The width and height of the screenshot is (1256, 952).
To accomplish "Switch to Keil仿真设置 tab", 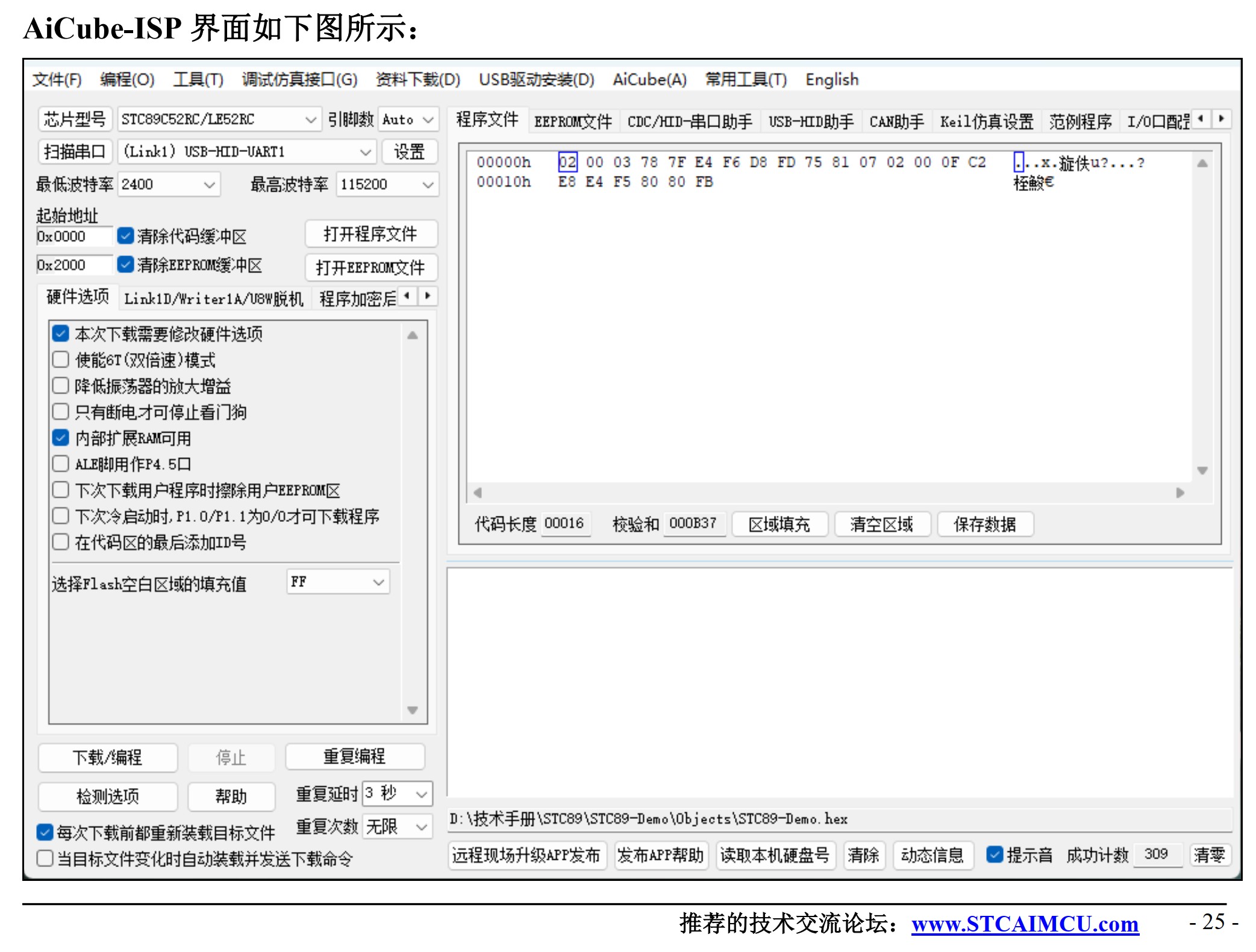I will (987, 122).
